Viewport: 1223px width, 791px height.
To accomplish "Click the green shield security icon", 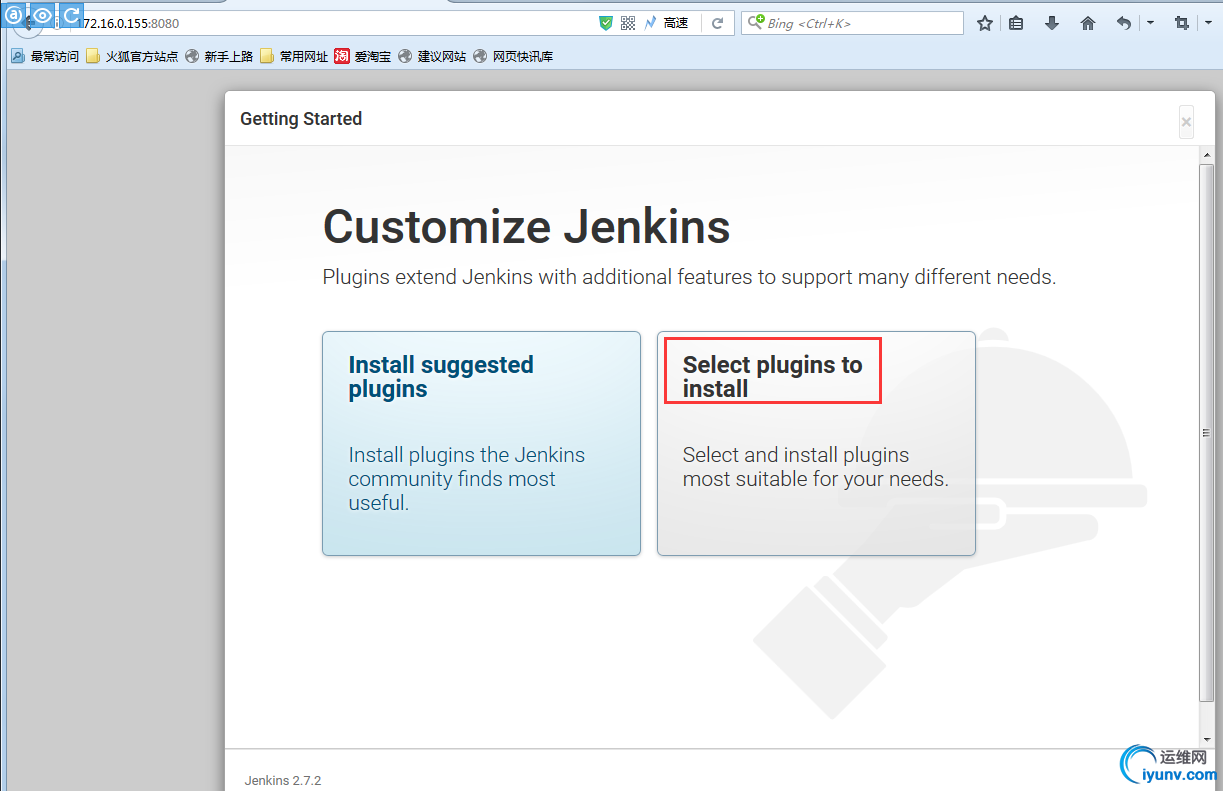I will 605,23.
